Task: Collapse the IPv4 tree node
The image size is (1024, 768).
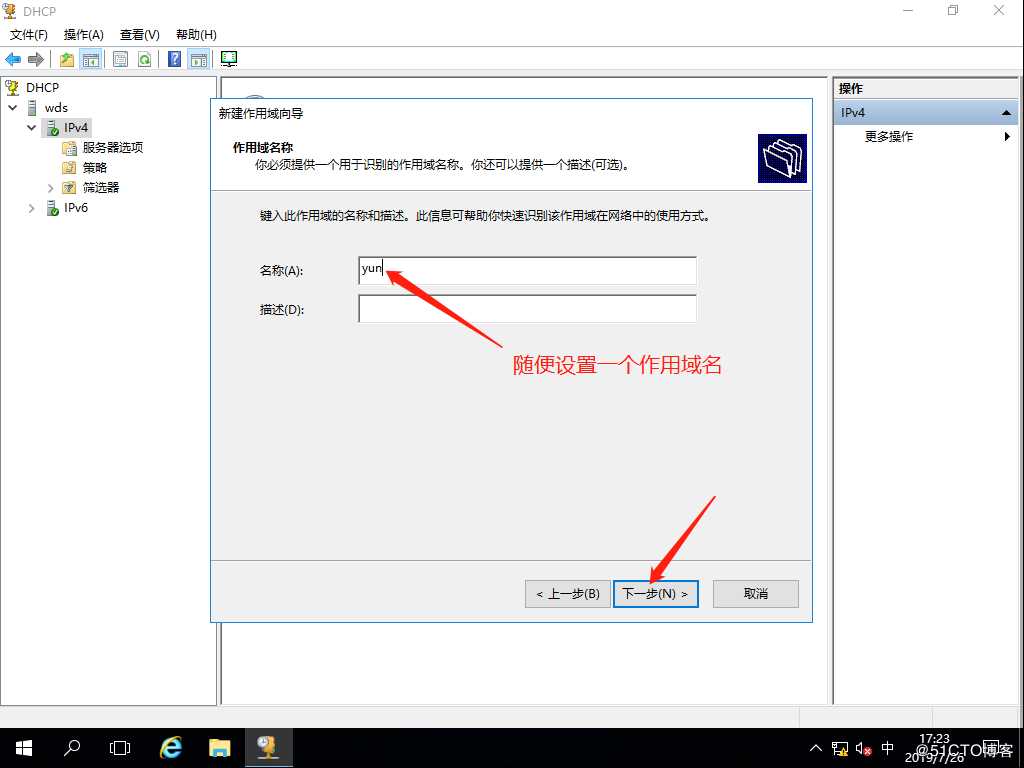Action: [31, 127]
